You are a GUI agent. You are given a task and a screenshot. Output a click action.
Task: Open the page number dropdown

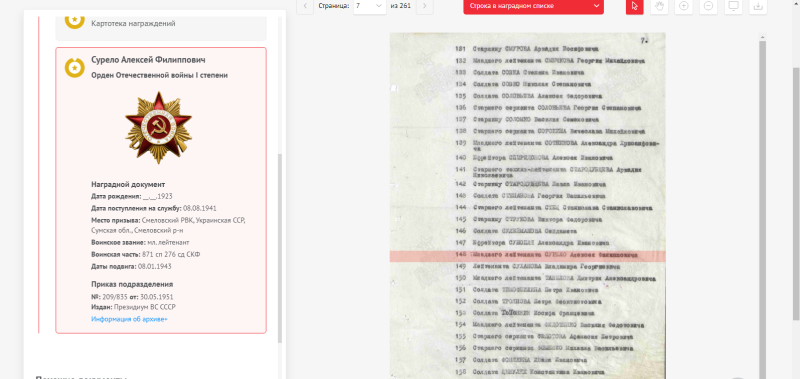tap(370, 6)
